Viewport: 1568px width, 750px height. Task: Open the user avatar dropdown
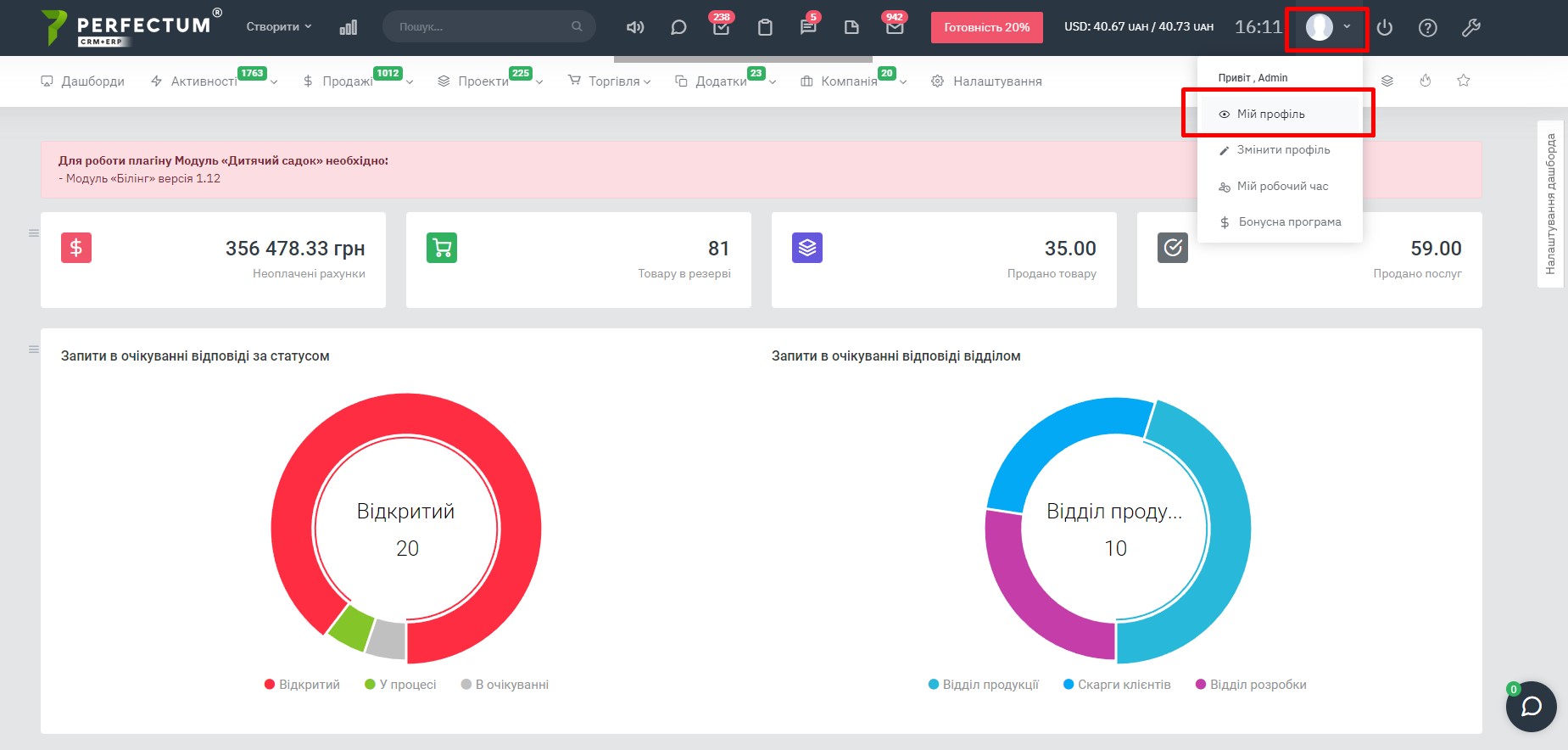click(1327, 27)
